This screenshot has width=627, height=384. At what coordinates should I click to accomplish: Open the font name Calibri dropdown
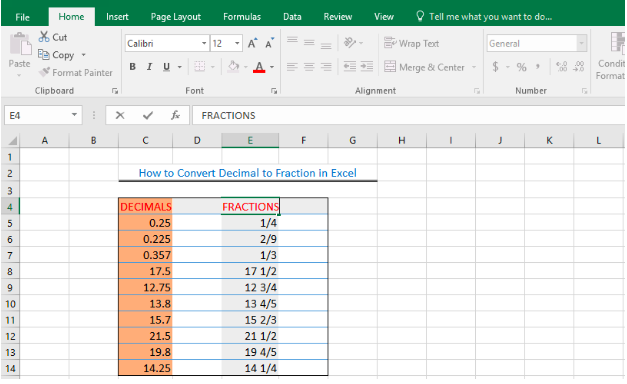point(204,43)
